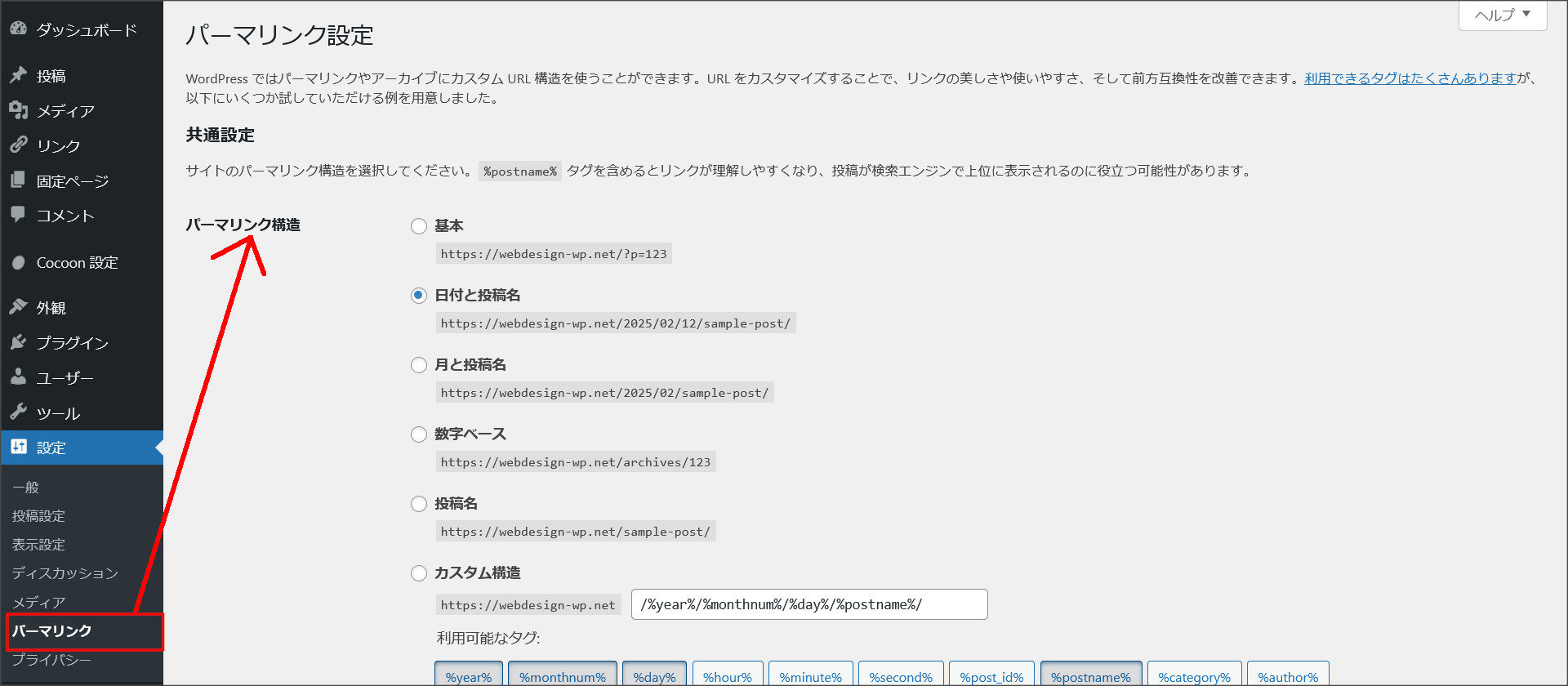
Task: Click the pushpin icon beside 投稿
Action: [x=19, y=75]
